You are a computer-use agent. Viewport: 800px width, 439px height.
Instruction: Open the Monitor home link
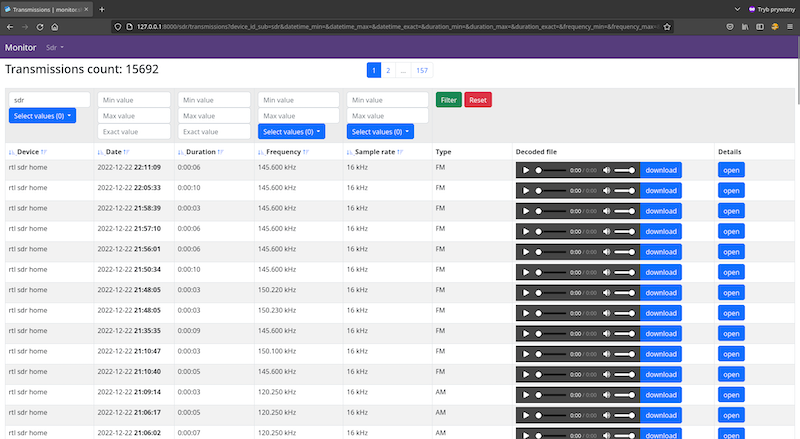[x=20, y=47]
